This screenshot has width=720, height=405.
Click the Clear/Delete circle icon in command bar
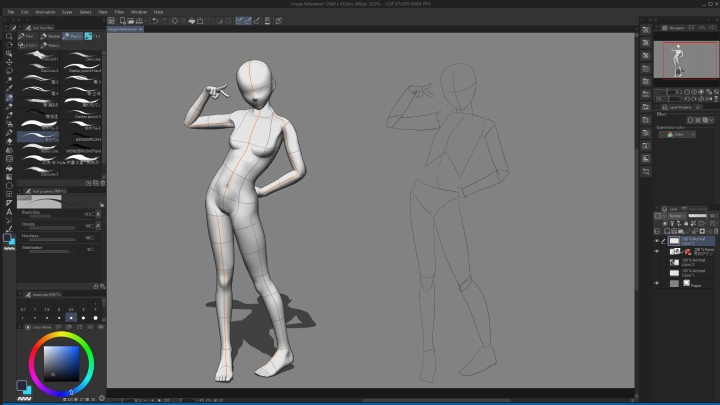174,21
